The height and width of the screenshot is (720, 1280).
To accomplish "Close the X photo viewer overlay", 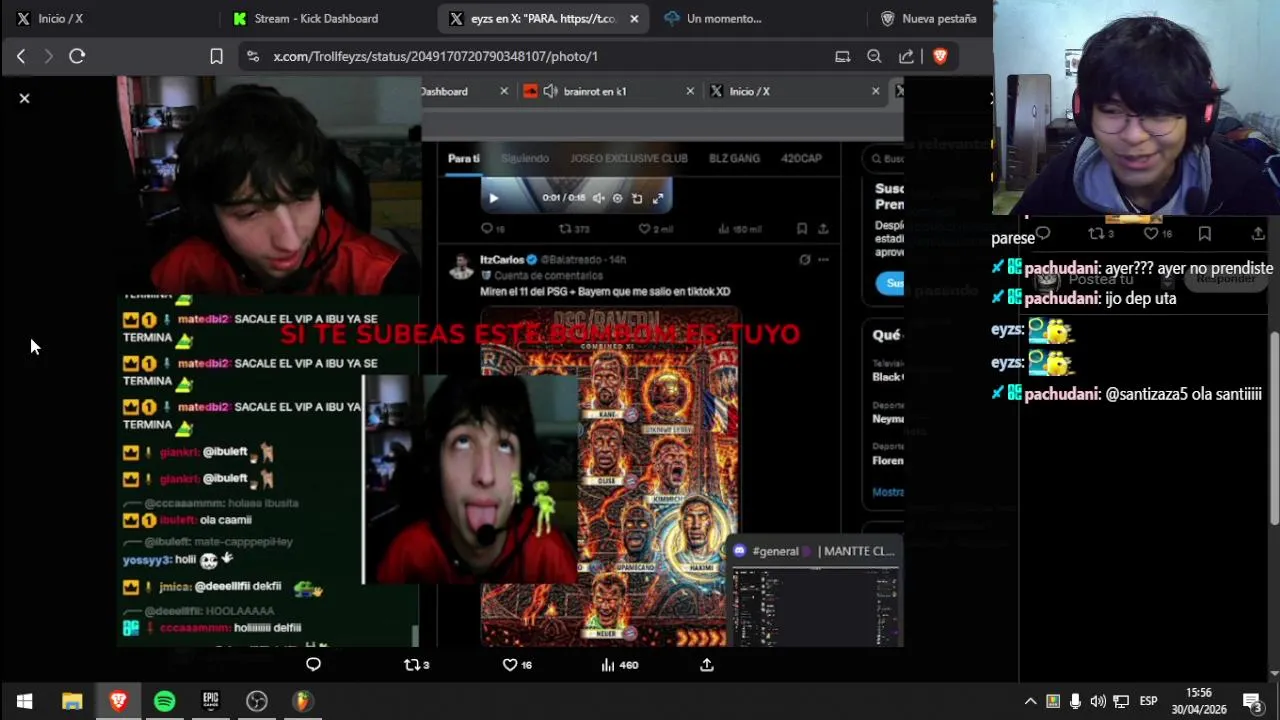I will point(24,98).
